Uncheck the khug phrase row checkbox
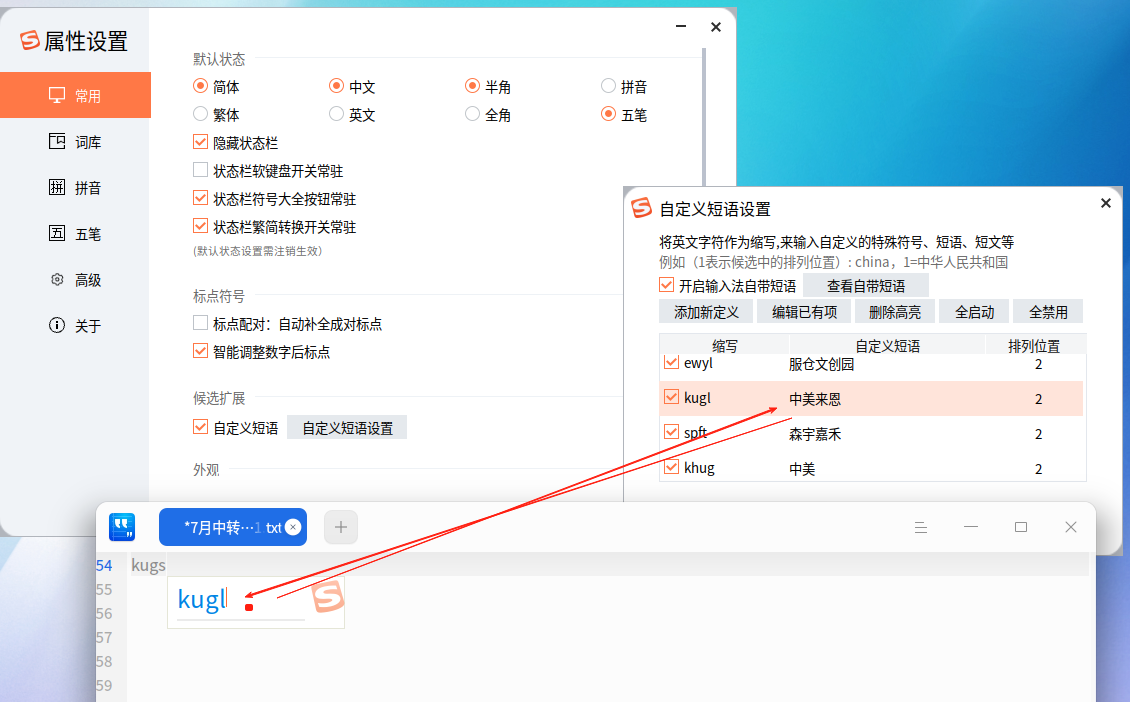1130x702 pixels. tap(671, 467)
